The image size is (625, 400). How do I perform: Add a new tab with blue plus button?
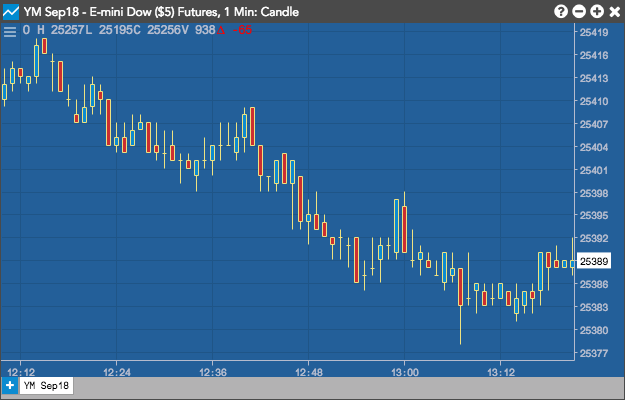[x=10, y=386]
